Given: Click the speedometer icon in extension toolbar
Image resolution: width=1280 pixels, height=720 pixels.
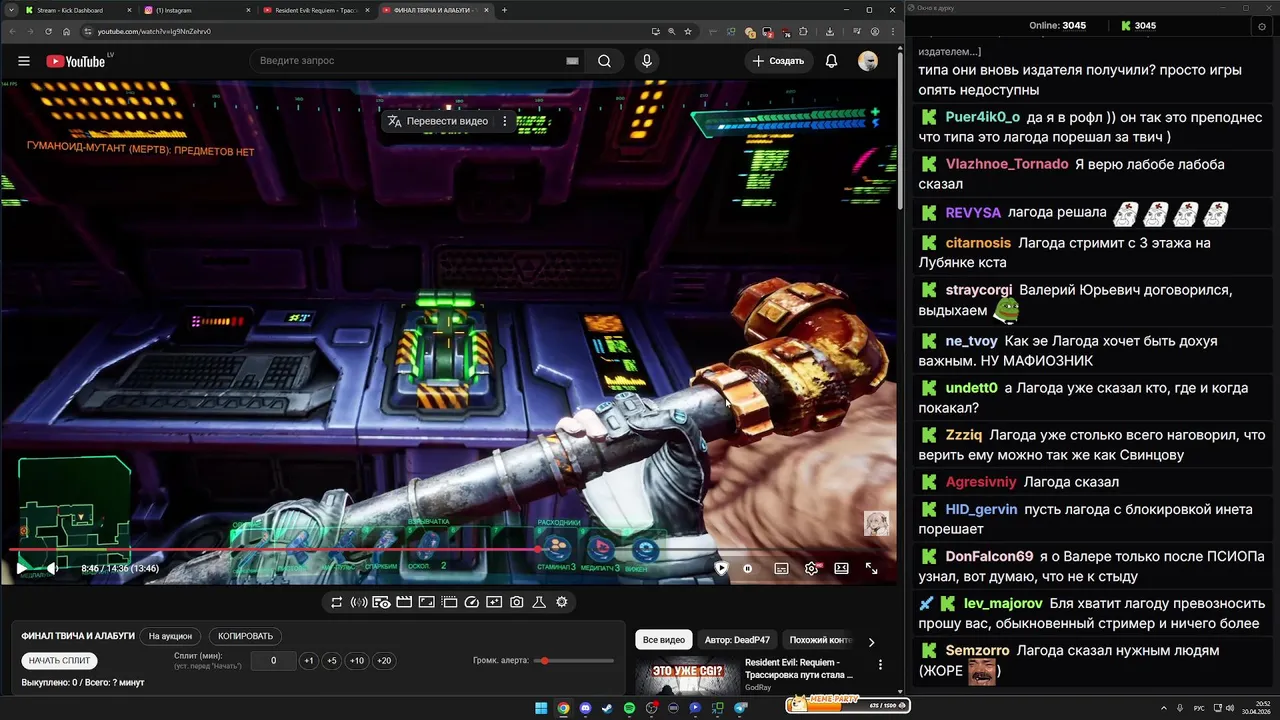Looking at the screenshot, I should point(472,602).
